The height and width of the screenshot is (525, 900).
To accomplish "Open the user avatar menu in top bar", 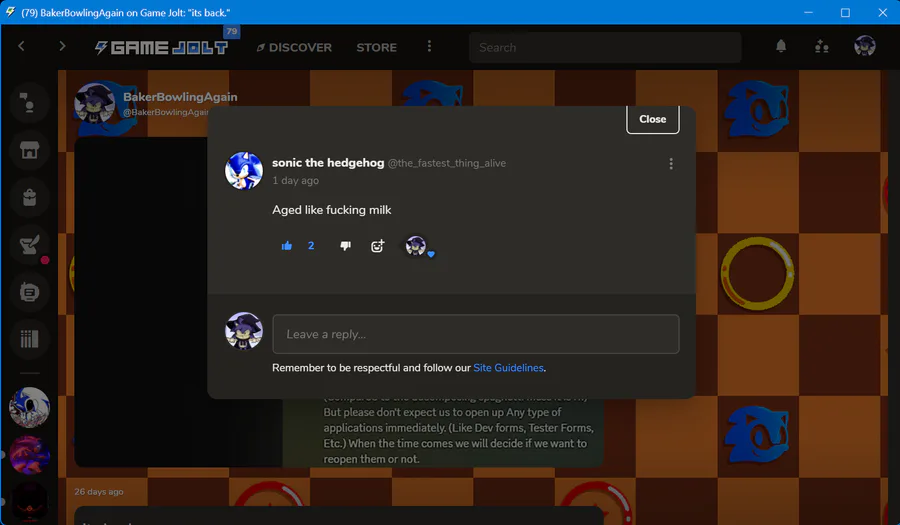I will click(864, 46).
